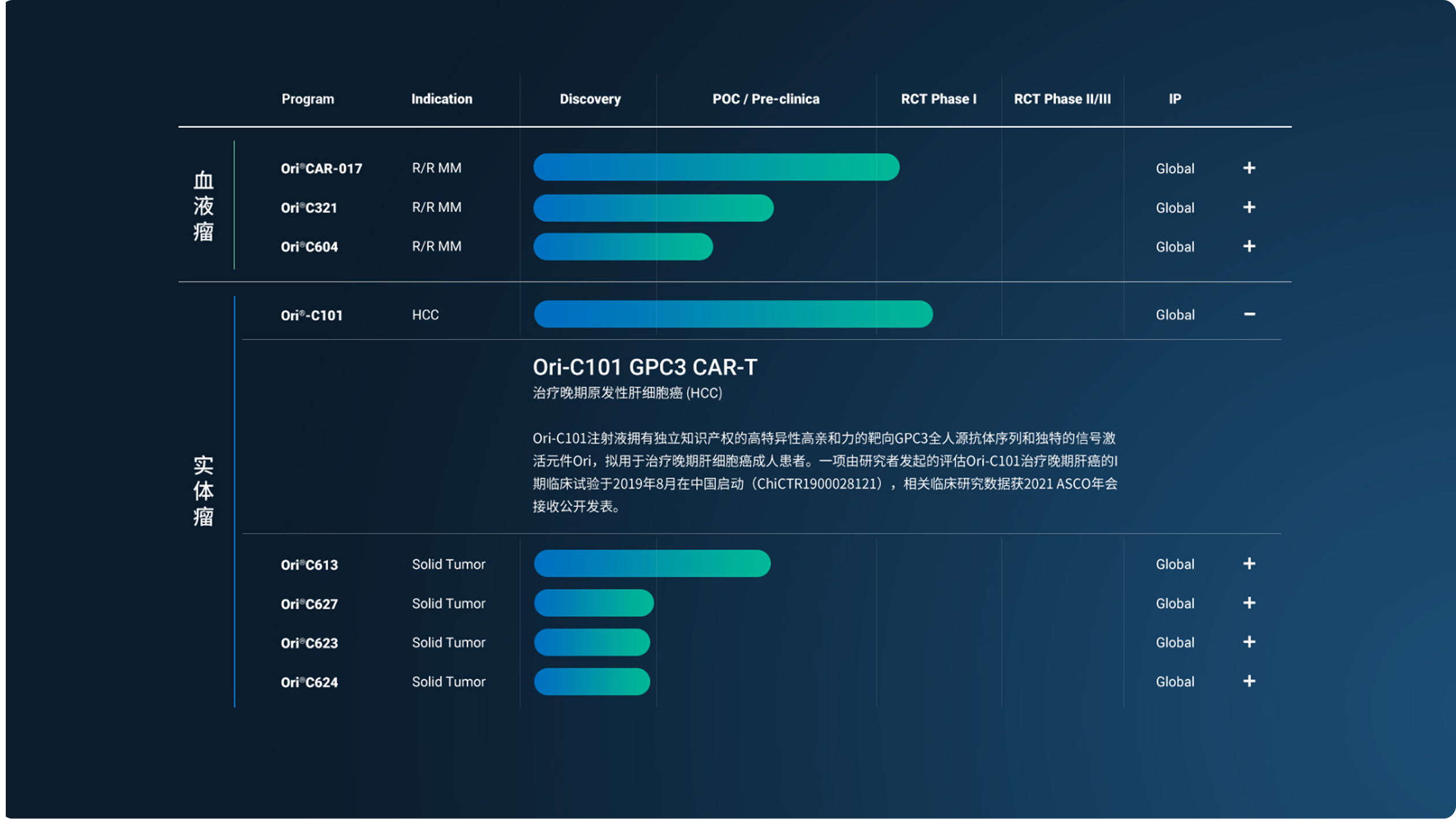Click the 血液瘤 category label
Viewport: 1456px width, 819px height.
203,206
